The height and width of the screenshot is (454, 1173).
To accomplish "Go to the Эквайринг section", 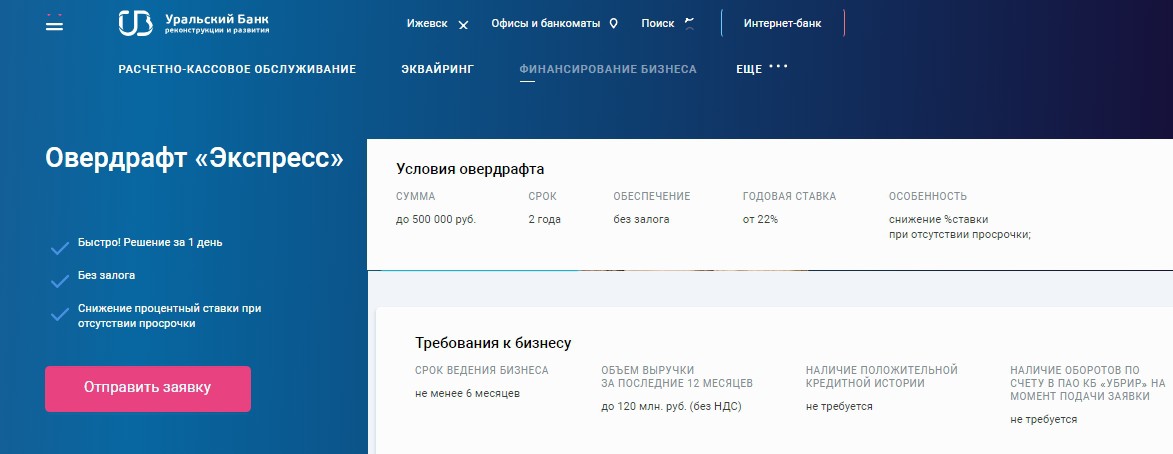I will pyautogui.click(x=437, y=69).
